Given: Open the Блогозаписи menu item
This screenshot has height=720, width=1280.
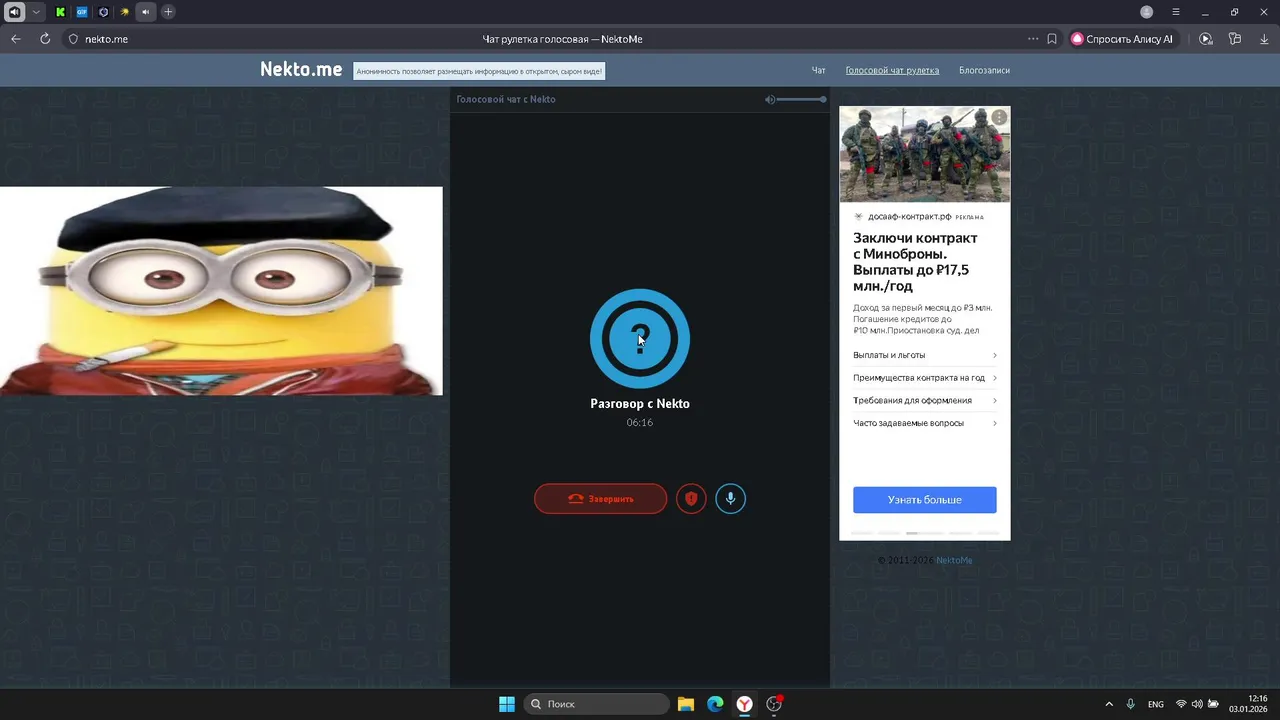Looking at the screenshot, I should [984, 71].
